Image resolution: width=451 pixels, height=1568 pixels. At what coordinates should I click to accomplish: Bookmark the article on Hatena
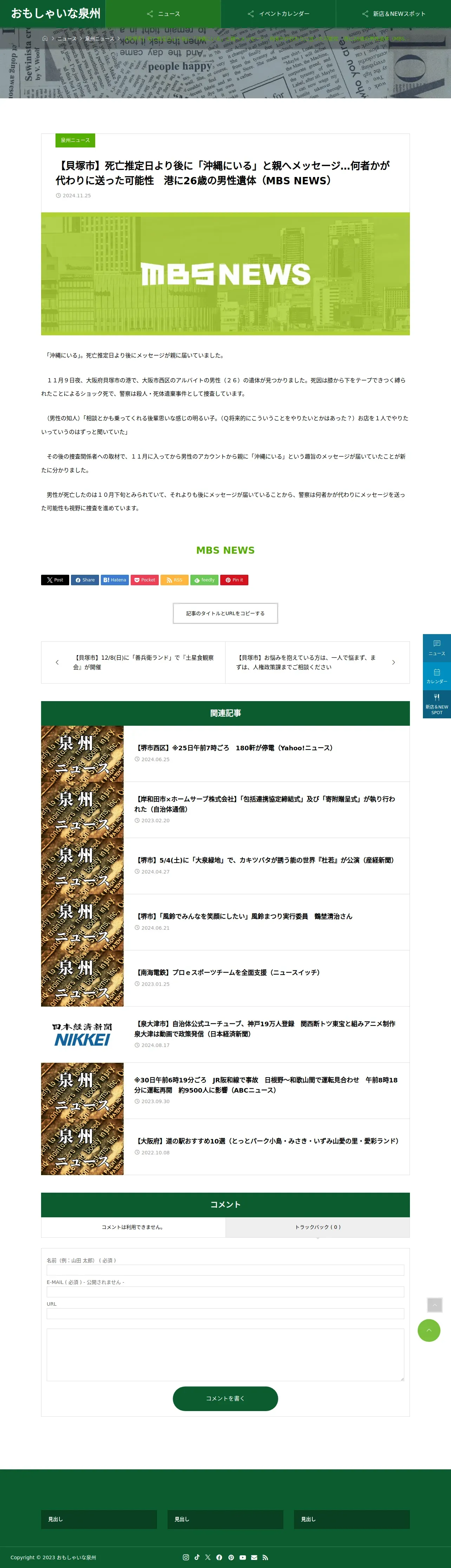[x=115, y=580]
